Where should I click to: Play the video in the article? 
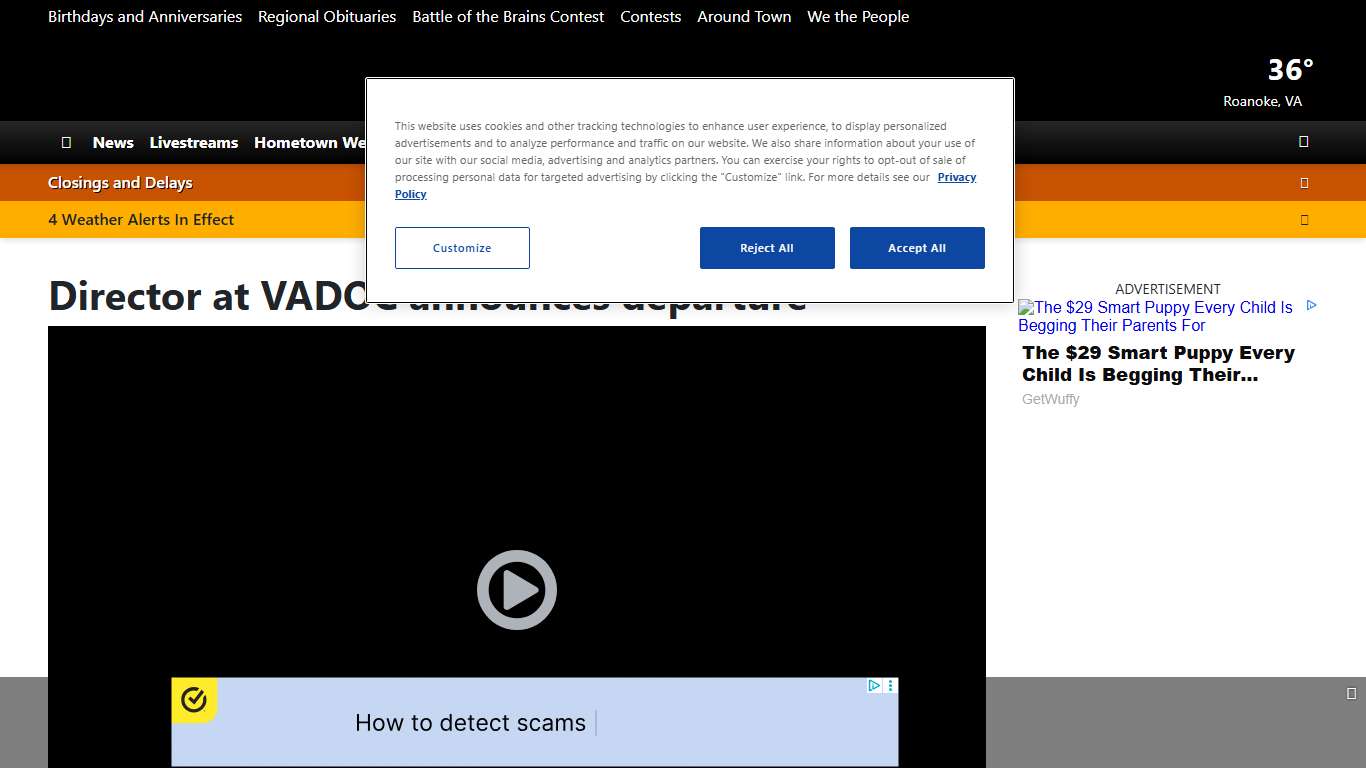[516, 590]
